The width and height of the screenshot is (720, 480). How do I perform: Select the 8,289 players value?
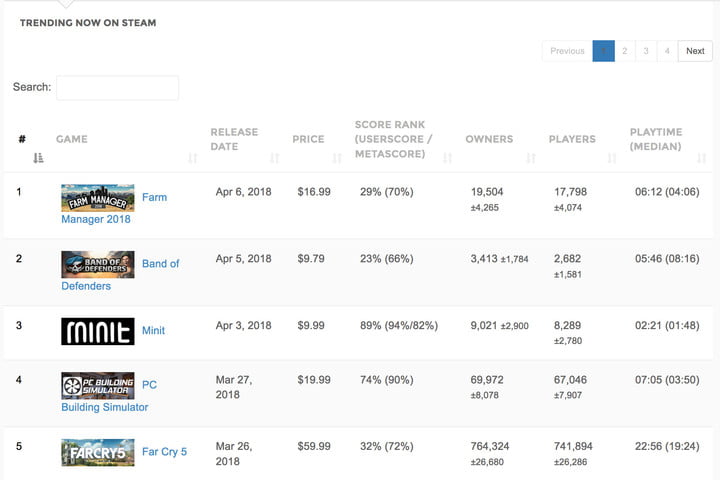point(568,326)
